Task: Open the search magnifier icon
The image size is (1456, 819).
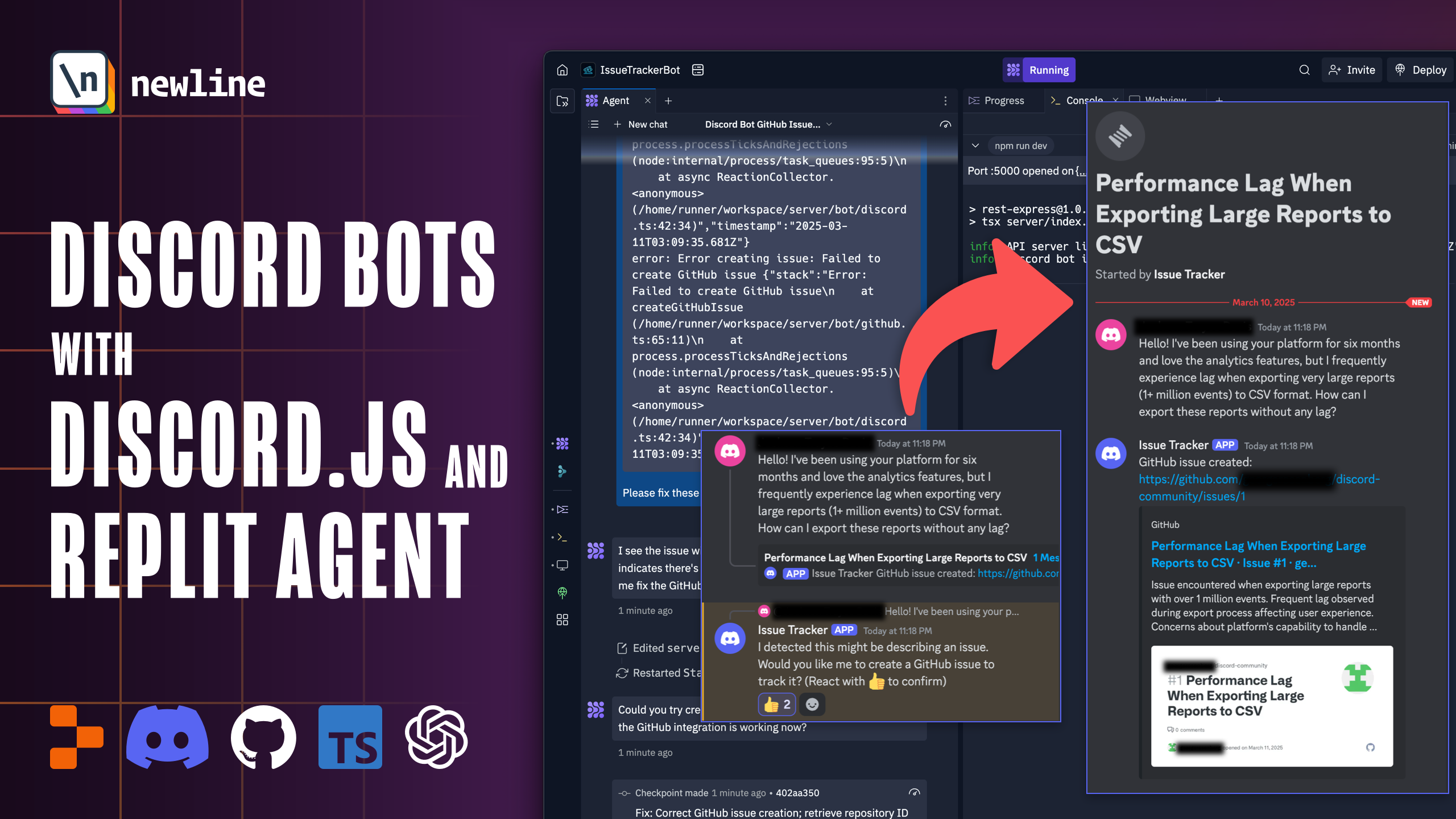Action: (x=1304, y=70)
